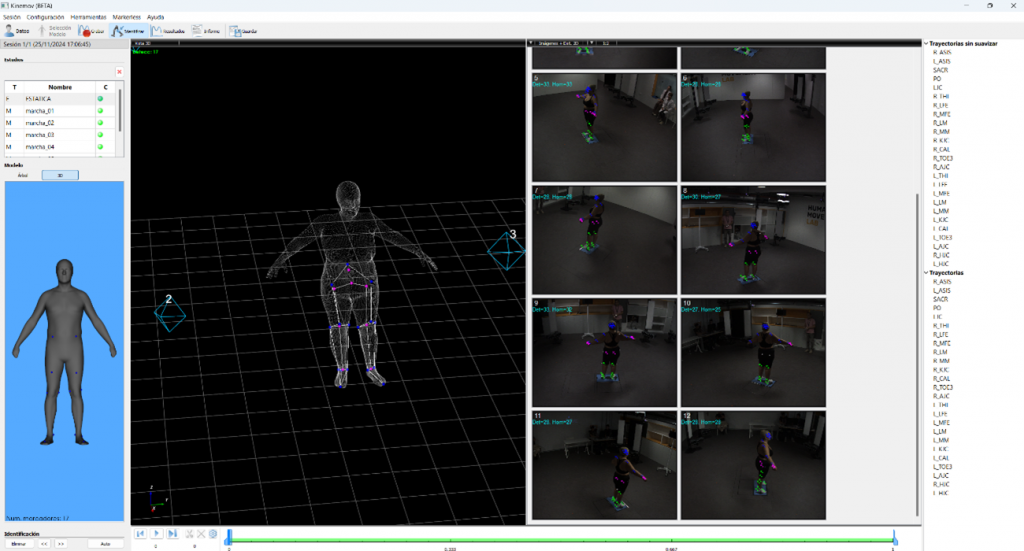Screen dimensions: 1024x551
Task: Open the Informe report tool
Action: pyautogui.click(x=206, y=31)
